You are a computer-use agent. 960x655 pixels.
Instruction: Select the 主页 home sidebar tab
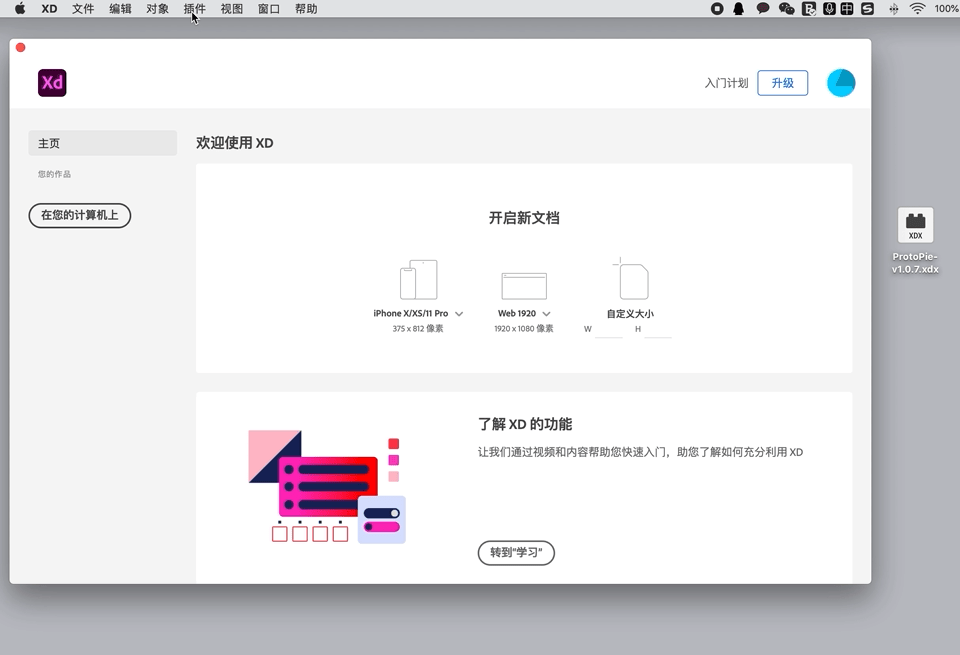click(103, 143)
